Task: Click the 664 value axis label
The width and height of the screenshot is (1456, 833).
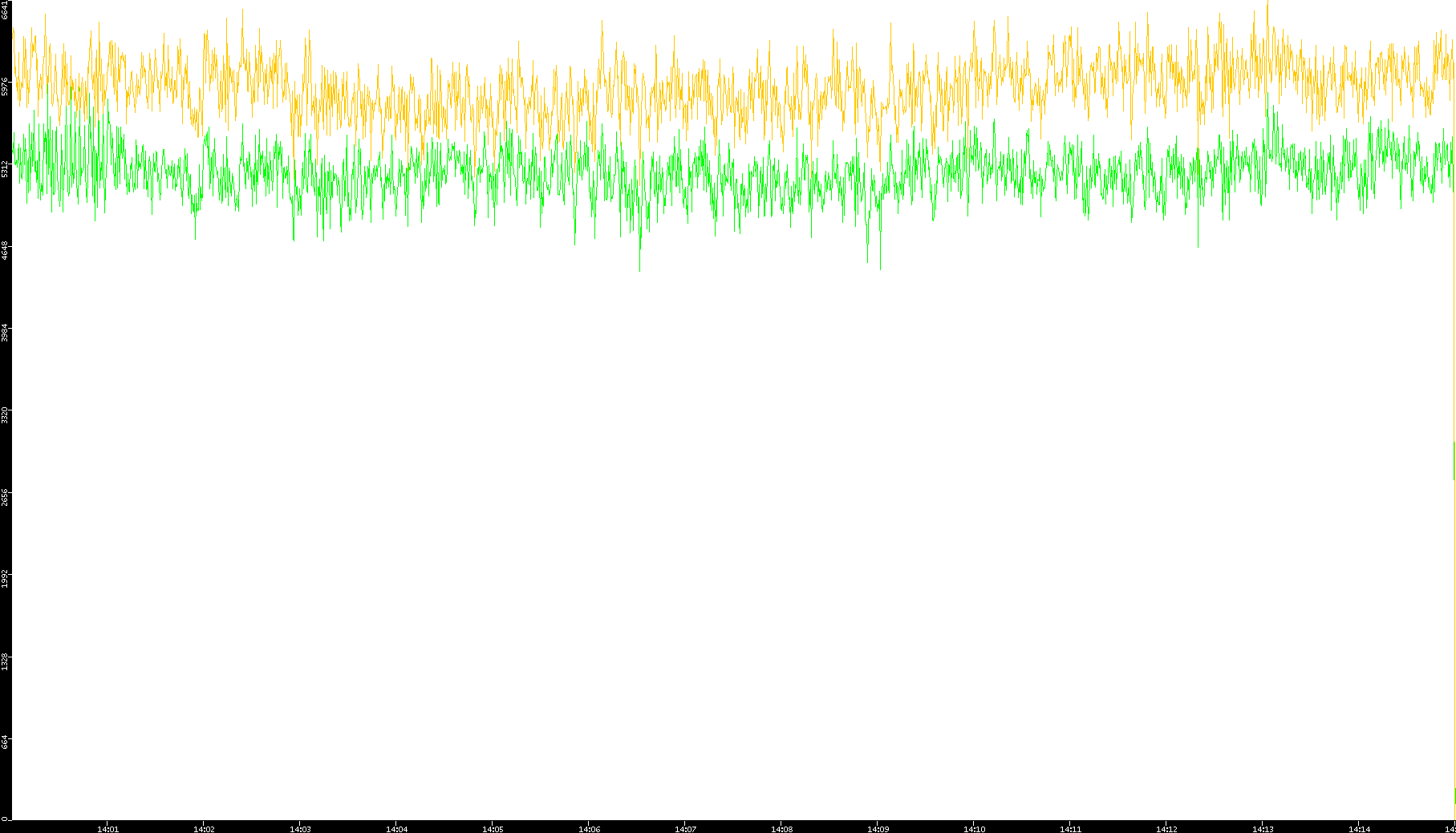Action: [x=5, y=743]
